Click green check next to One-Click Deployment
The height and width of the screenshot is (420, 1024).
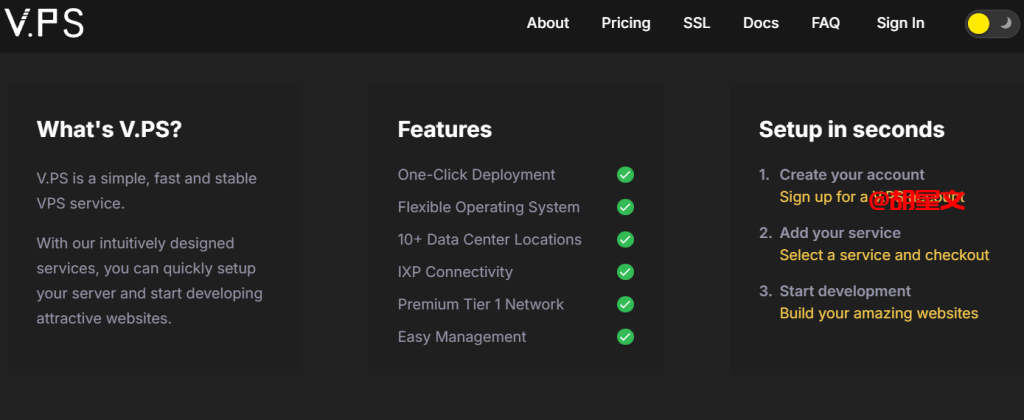(625, 175)
